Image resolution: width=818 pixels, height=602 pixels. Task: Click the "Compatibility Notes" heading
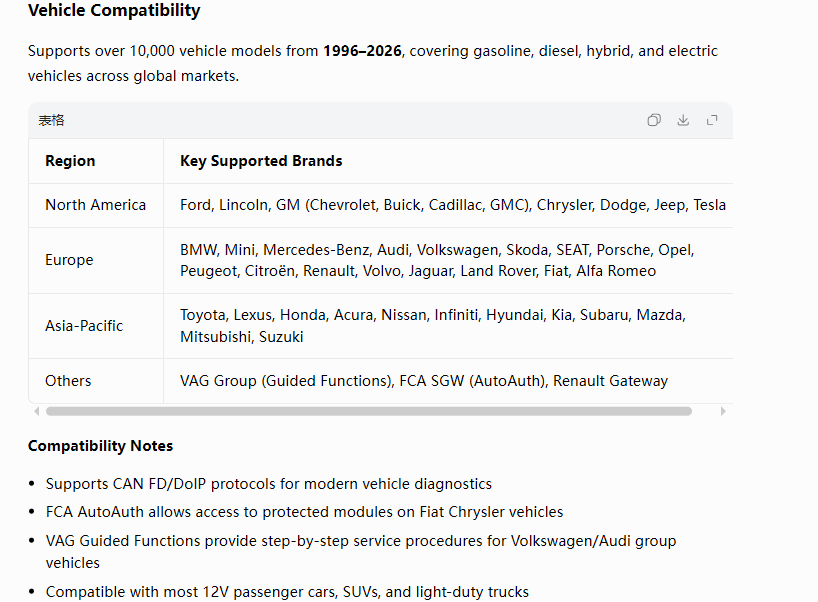100,446
